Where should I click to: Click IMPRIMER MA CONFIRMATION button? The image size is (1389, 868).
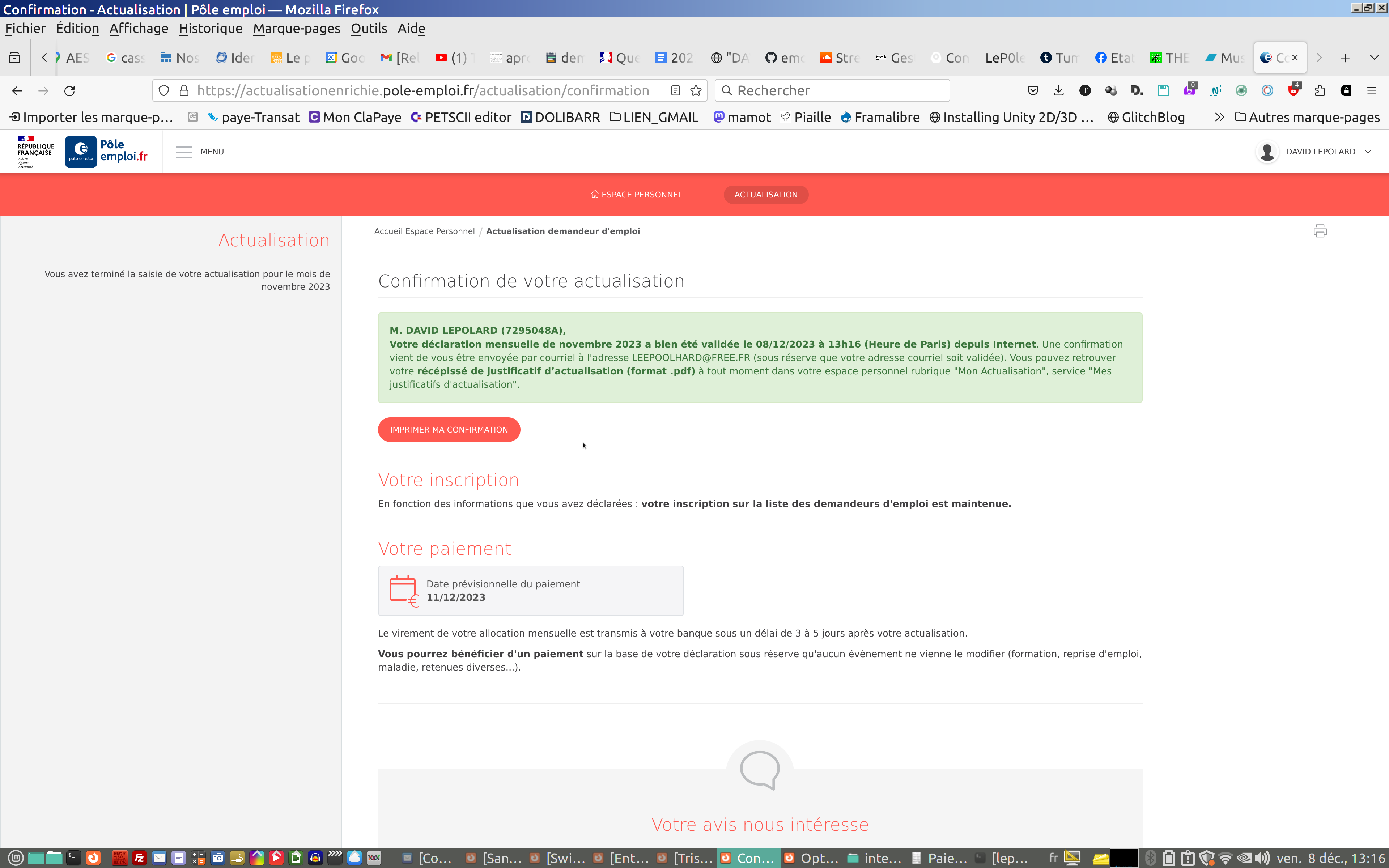449,429
